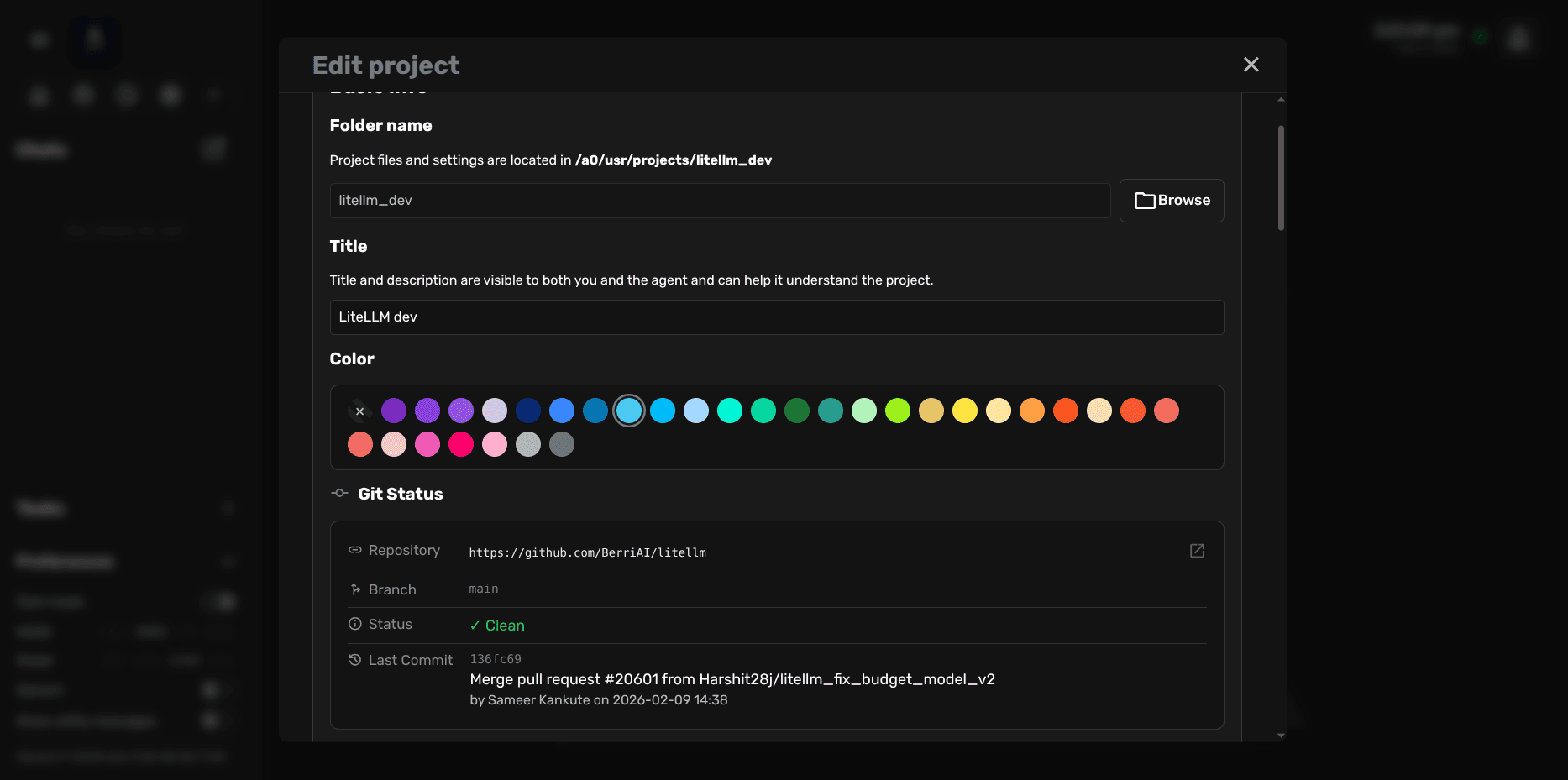Open the repository via the external link icon

1197,551
